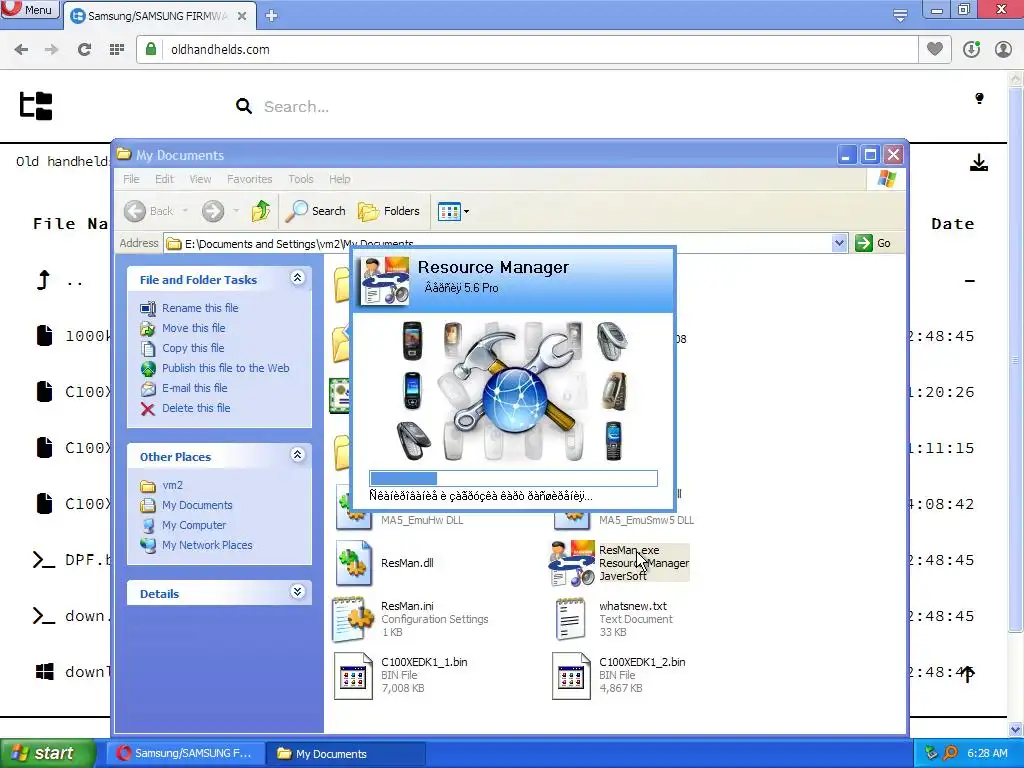
Task: Click the Explorer Search toolbar button
Action: coord(315,211)
